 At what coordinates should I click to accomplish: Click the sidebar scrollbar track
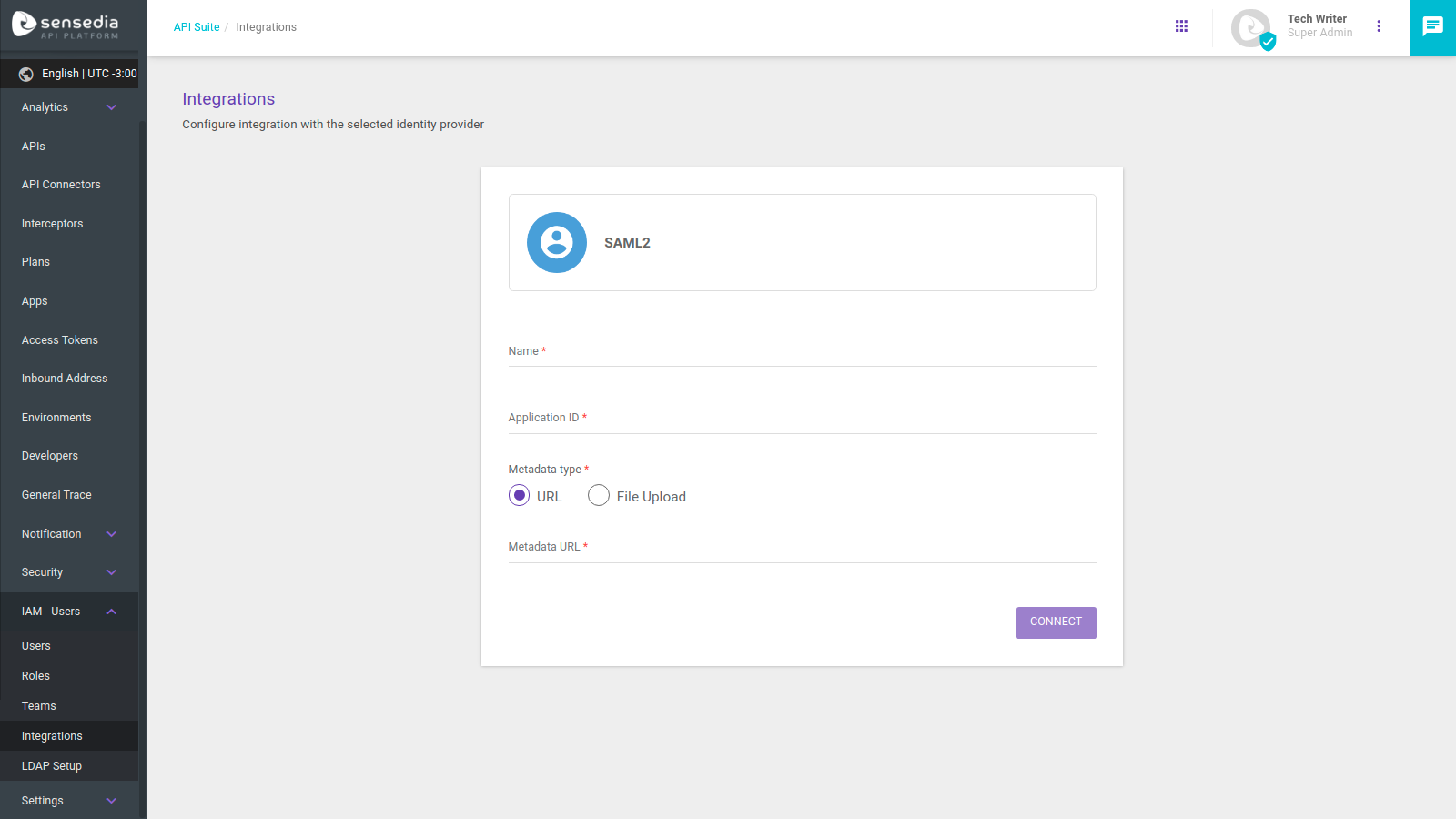click(x=141, y=364)
